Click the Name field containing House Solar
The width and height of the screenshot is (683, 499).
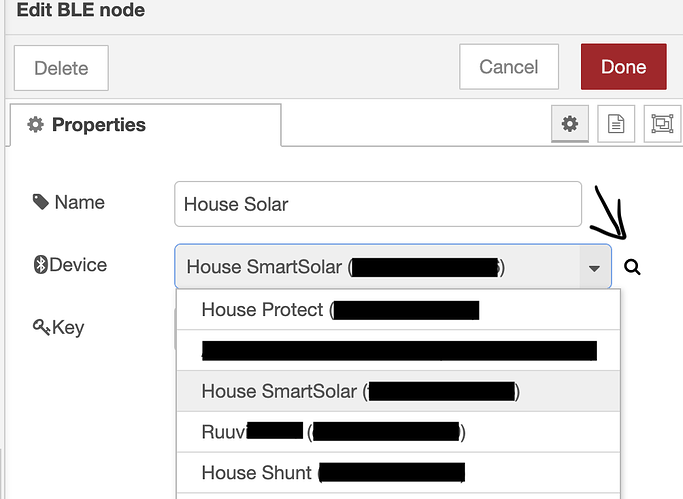click(377, 204)
